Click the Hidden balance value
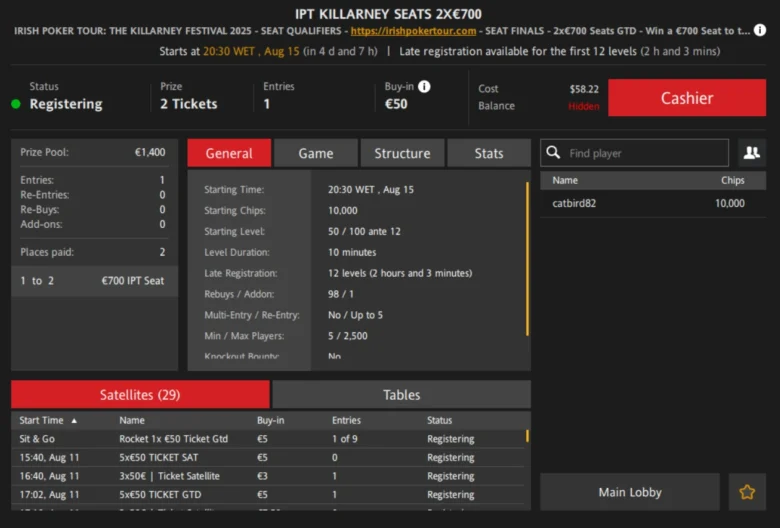The height and width of the screenshot is (528, 780). [x=584, y=106]
